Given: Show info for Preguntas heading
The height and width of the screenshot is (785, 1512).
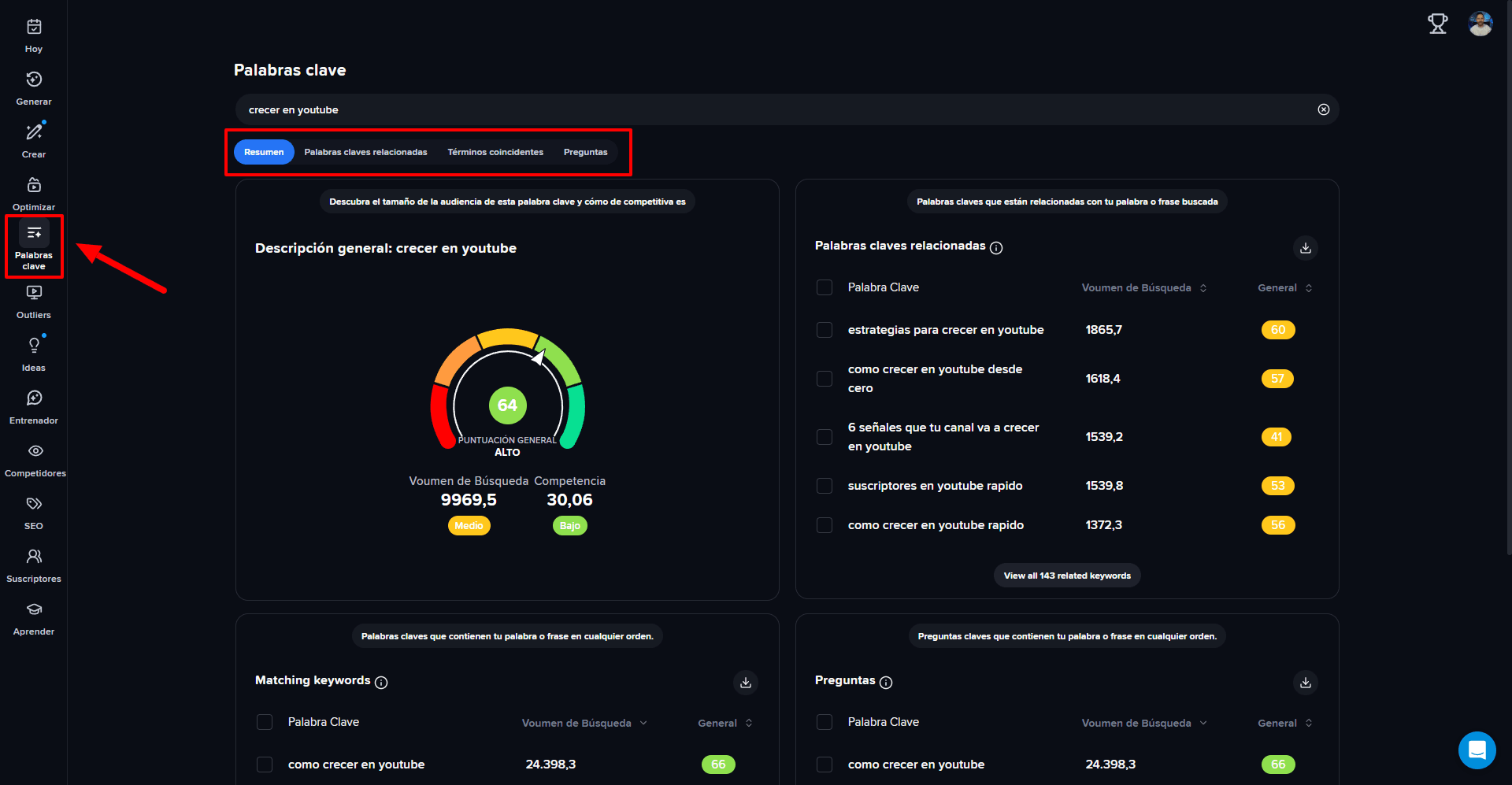Looking at the screenshot, I should (x=886, y=683).
